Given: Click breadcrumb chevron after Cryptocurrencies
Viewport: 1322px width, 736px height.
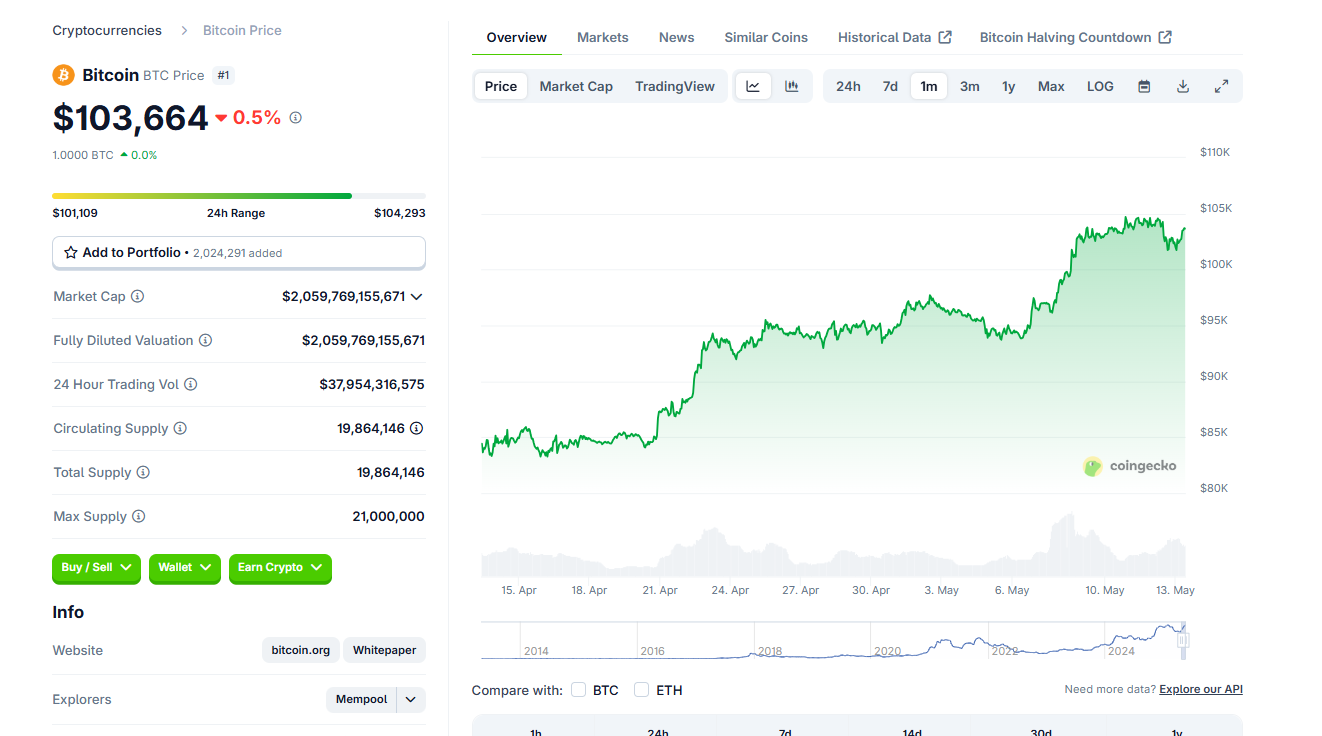Looking at the screenshot, I should pos(184,31).
